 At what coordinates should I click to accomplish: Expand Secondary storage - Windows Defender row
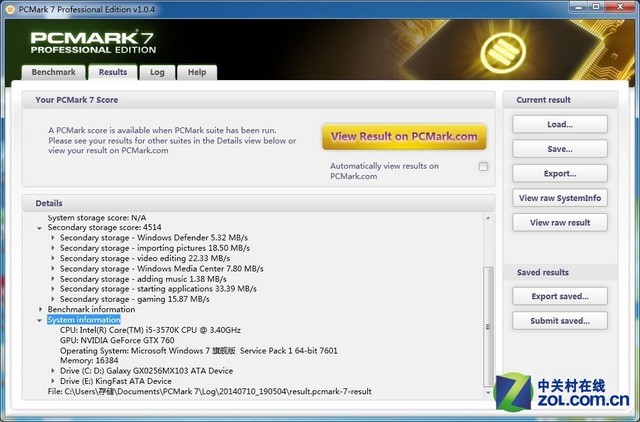coord(53,238)
